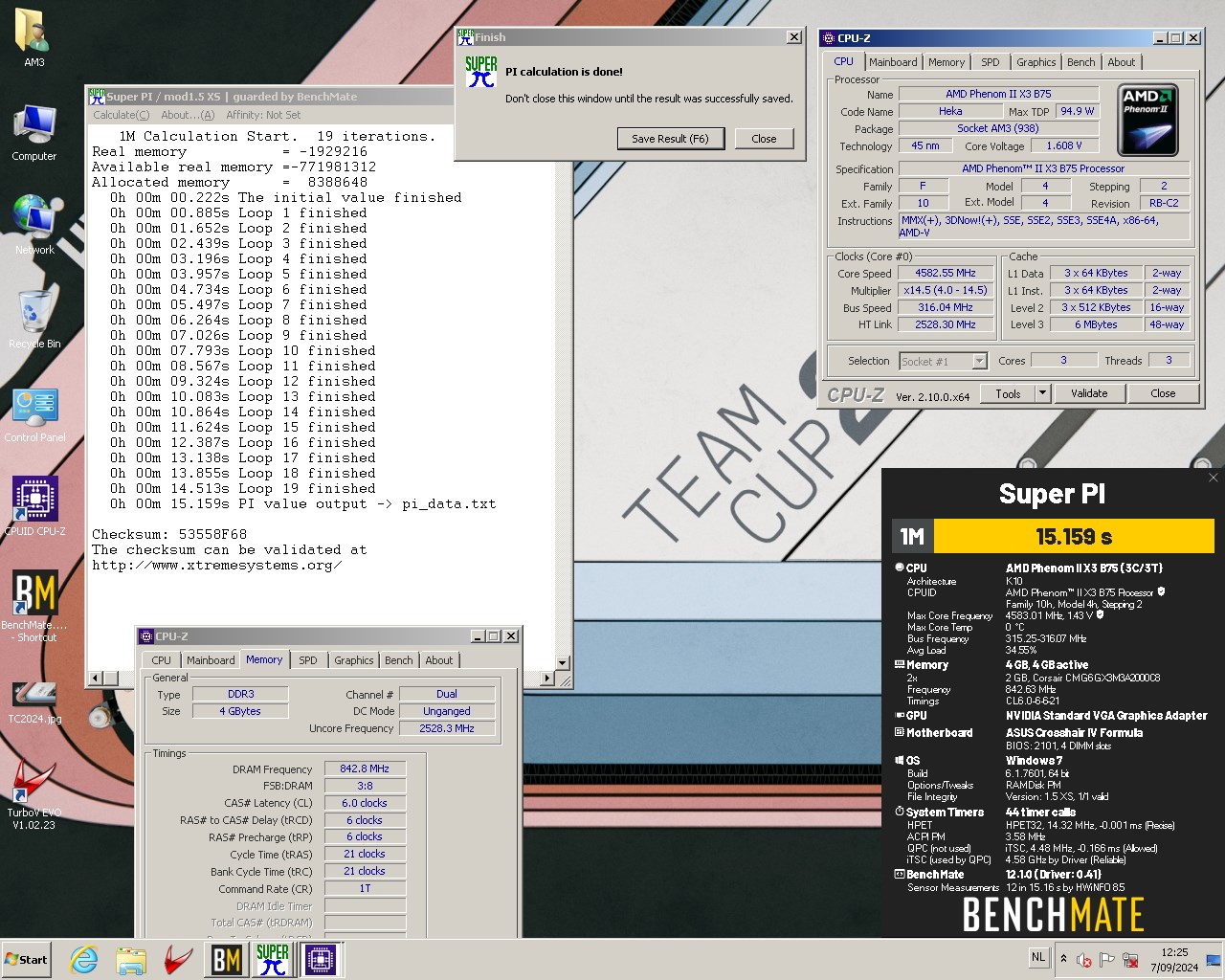
Task: Switch to Graphics tab in the upper CPU-Z window
Action: tap(1036, 62)
